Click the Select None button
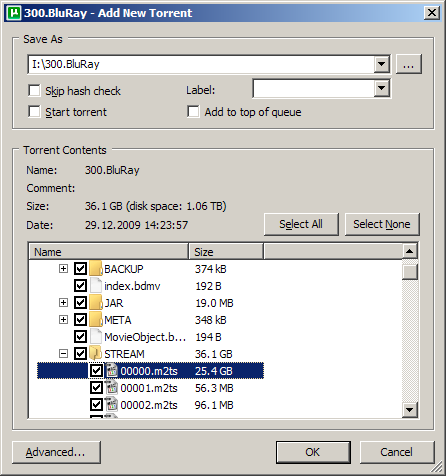Viewport: 446px width, 476px height. pyautogui.click(x=382, y=224)
